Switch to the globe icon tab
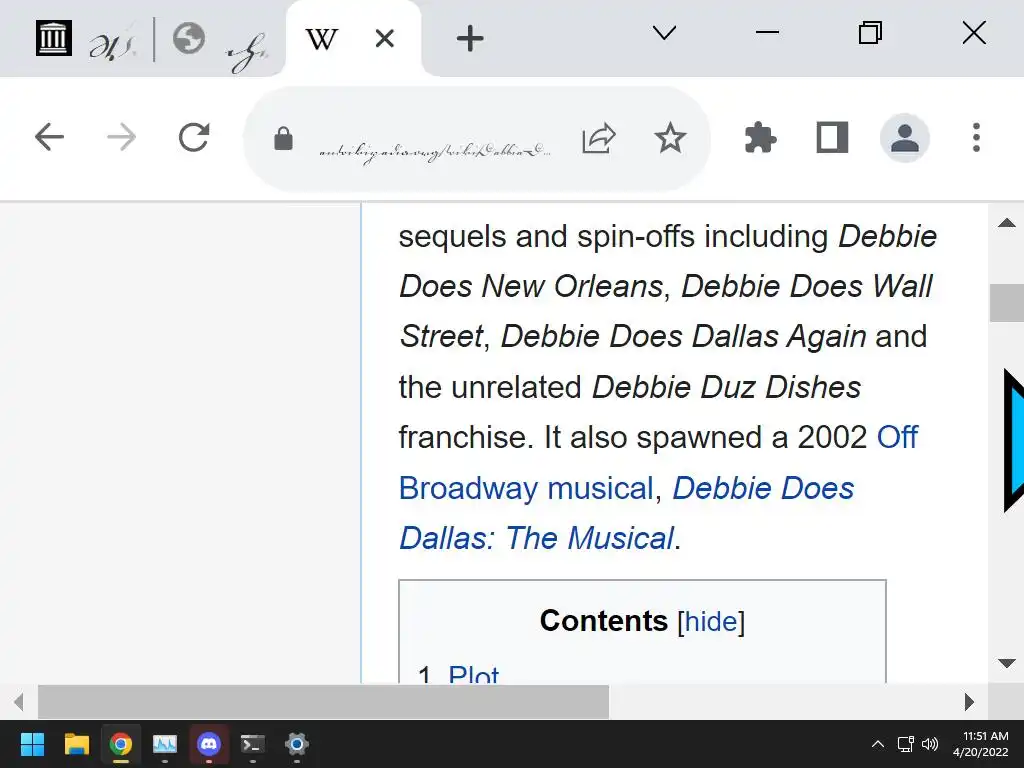 pyautogui.click(x=188, y=39)
